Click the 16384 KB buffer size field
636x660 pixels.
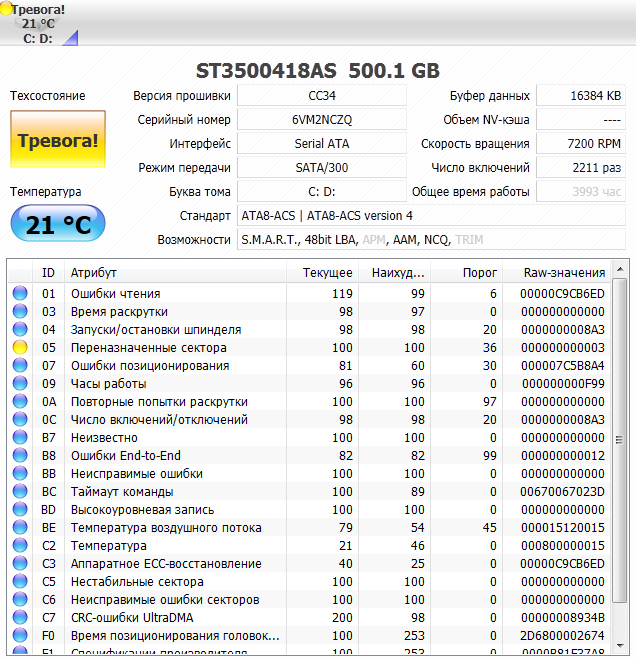(581, 96)
